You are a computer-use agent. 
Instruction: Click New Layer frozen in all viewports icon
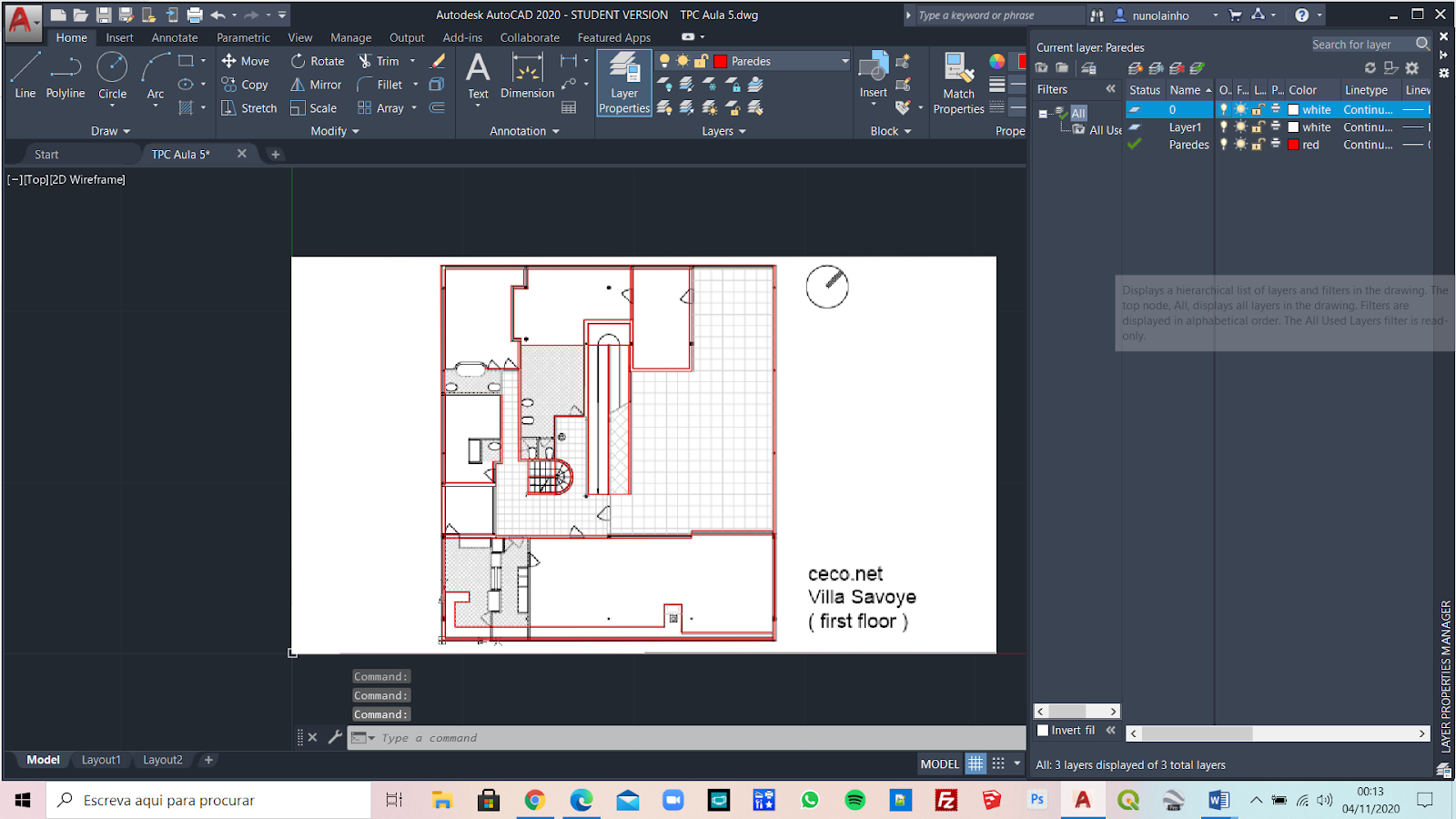[1156, 68]
